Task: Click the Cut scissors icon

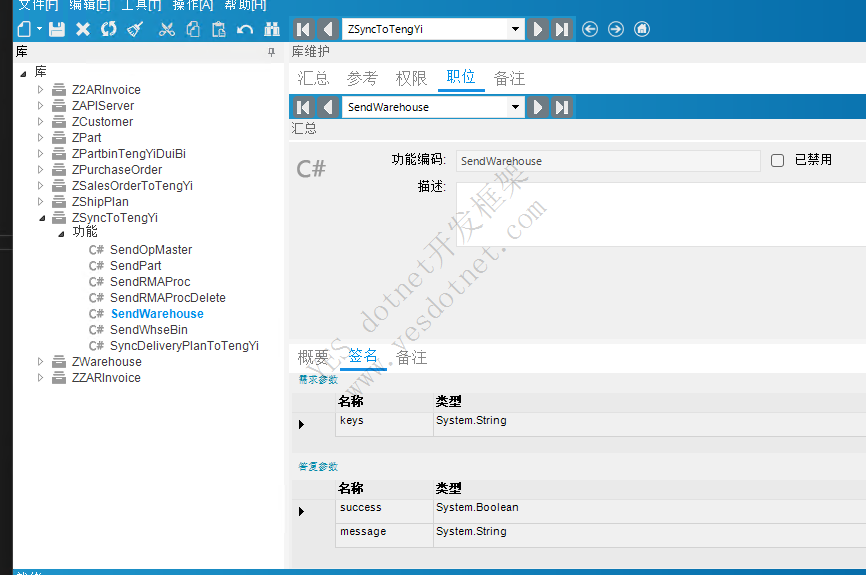Action: pos(166,29)
